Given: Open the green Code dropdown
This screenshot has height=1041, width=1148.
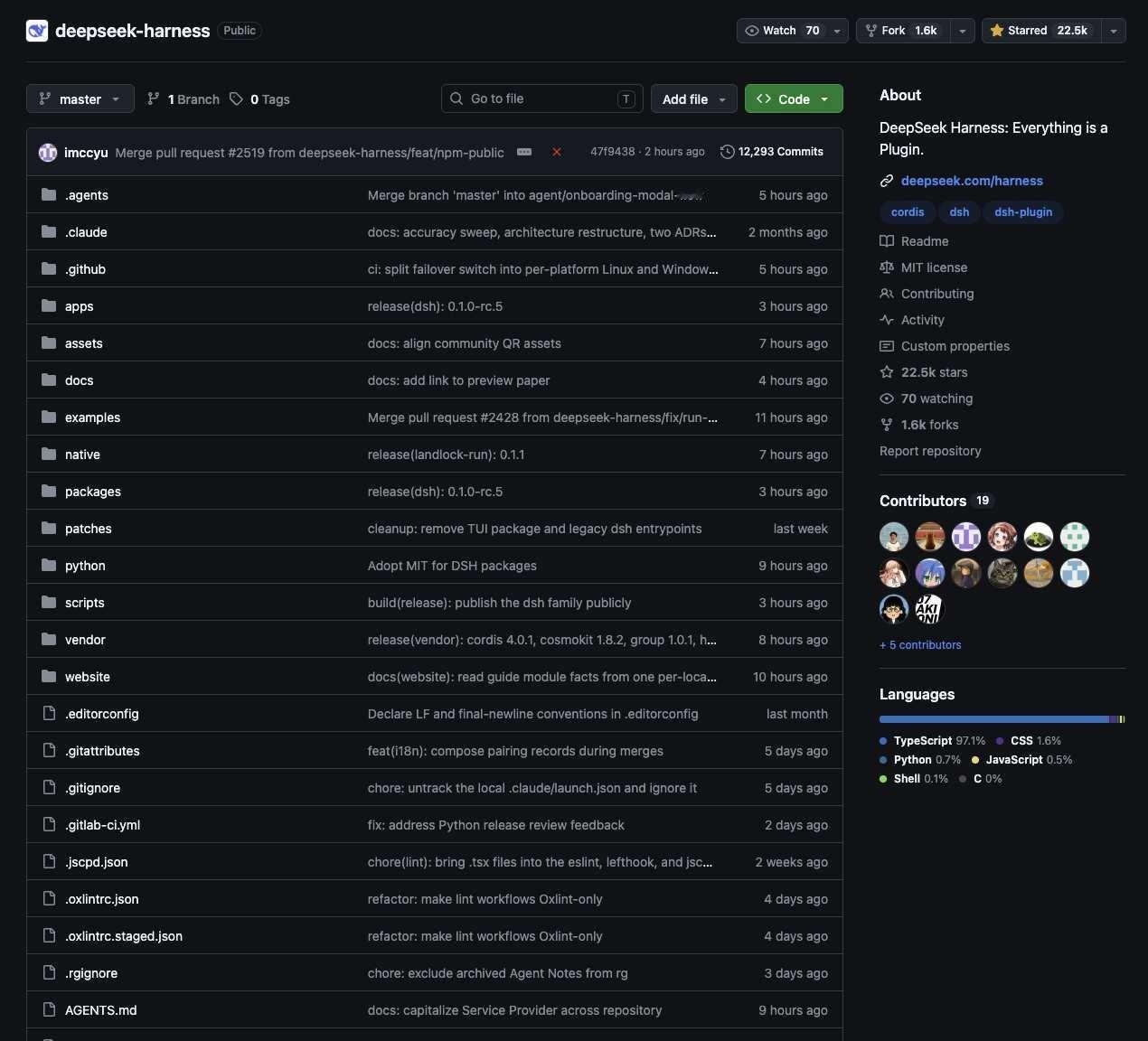Looking at the screenshot, I should pyautogui.click(x=794, y=98).
